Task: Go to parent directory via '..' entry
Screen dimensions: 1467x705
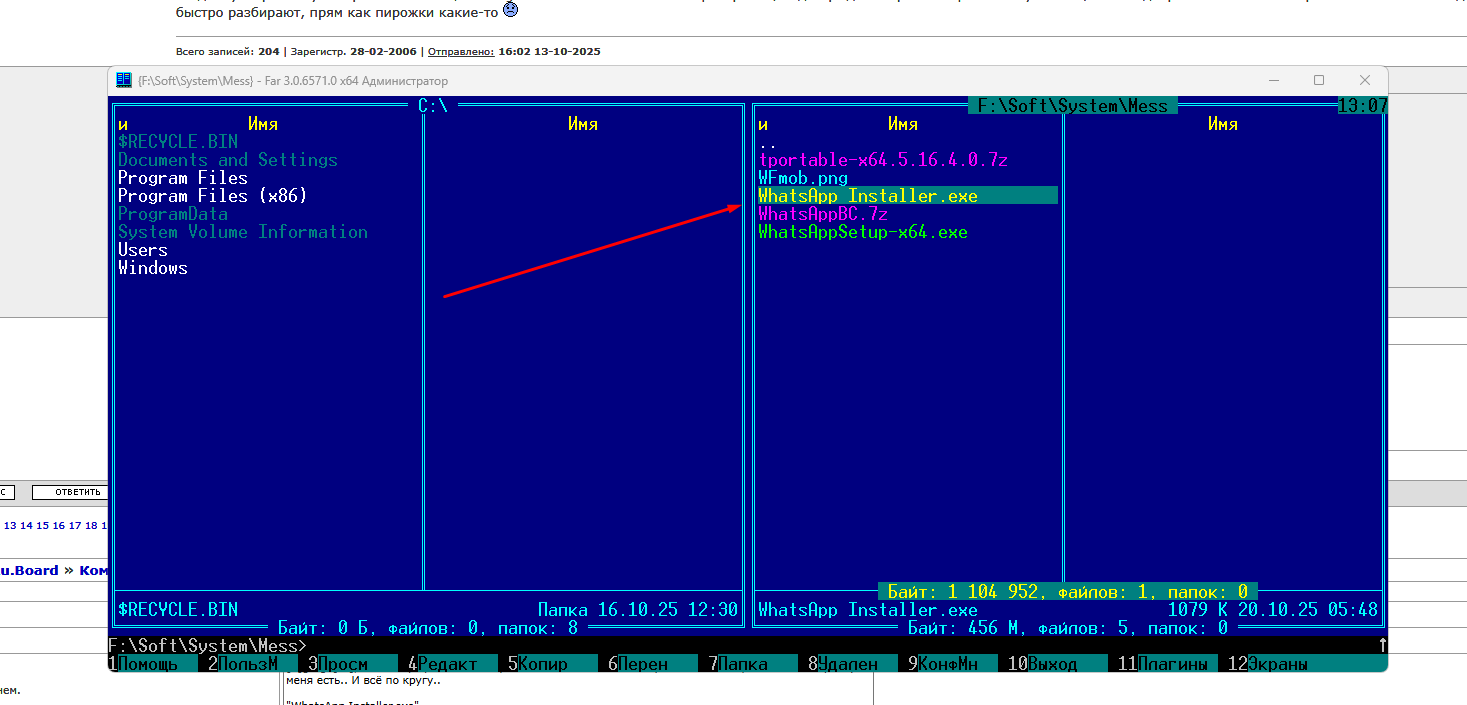Action: coord(767,142)
